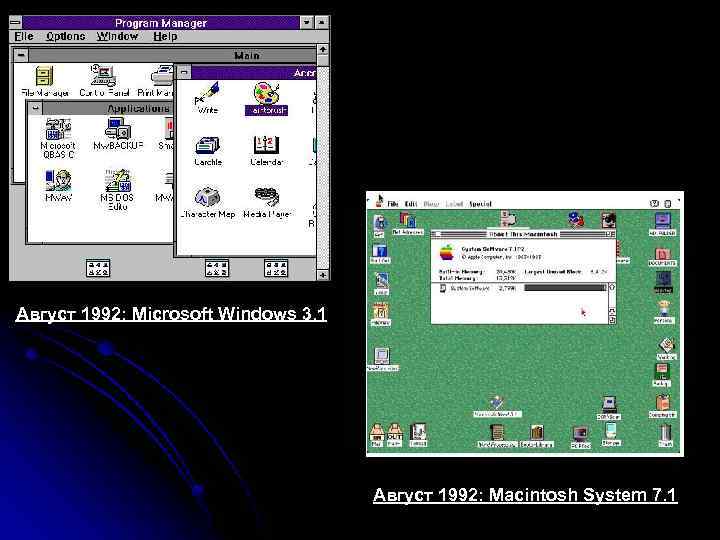
Task: Open the Calendar icon in Accessories
Action: (x=267, y=146)
